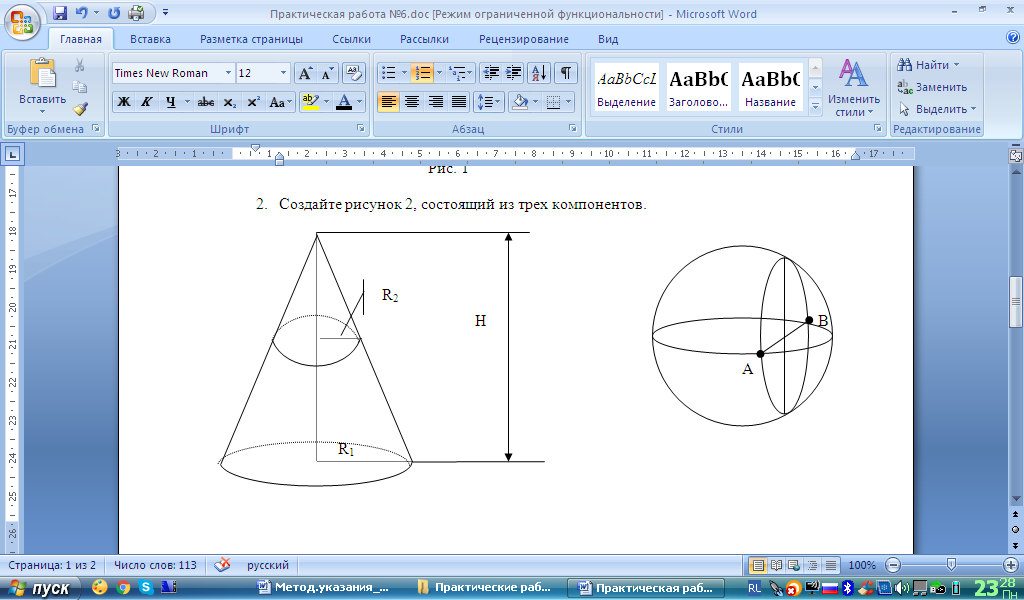
Task: Toggle italic formatting (К)
Action: point(146,102)
